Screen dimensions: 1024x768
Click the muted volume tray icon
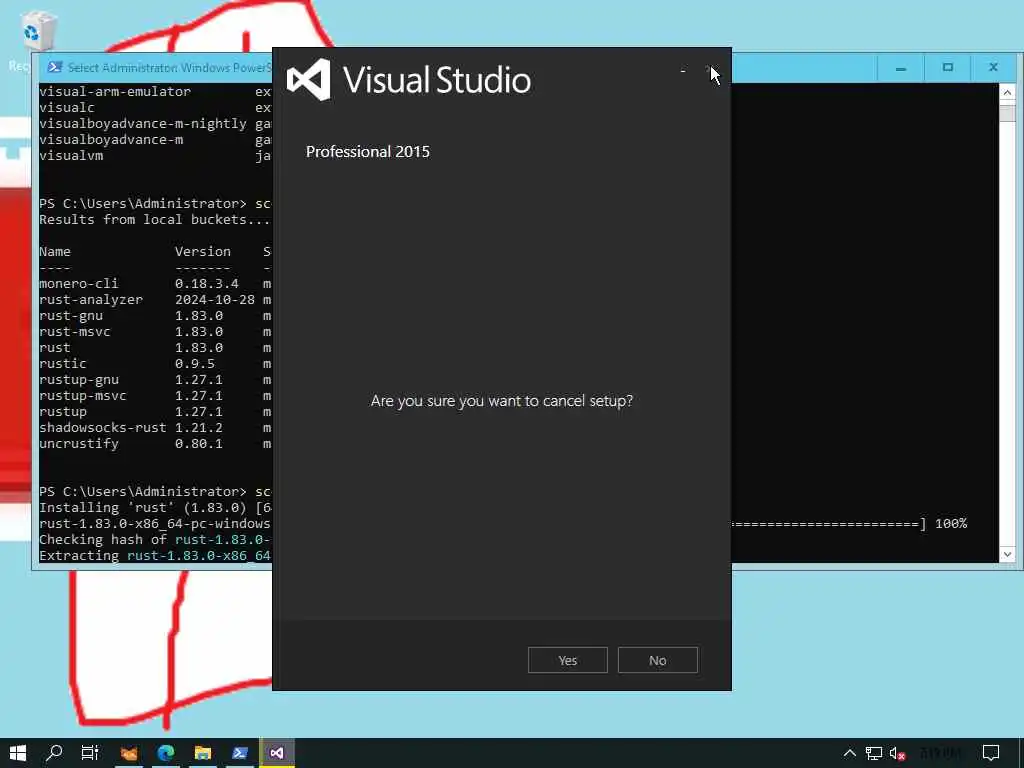(x=897, y=754)
